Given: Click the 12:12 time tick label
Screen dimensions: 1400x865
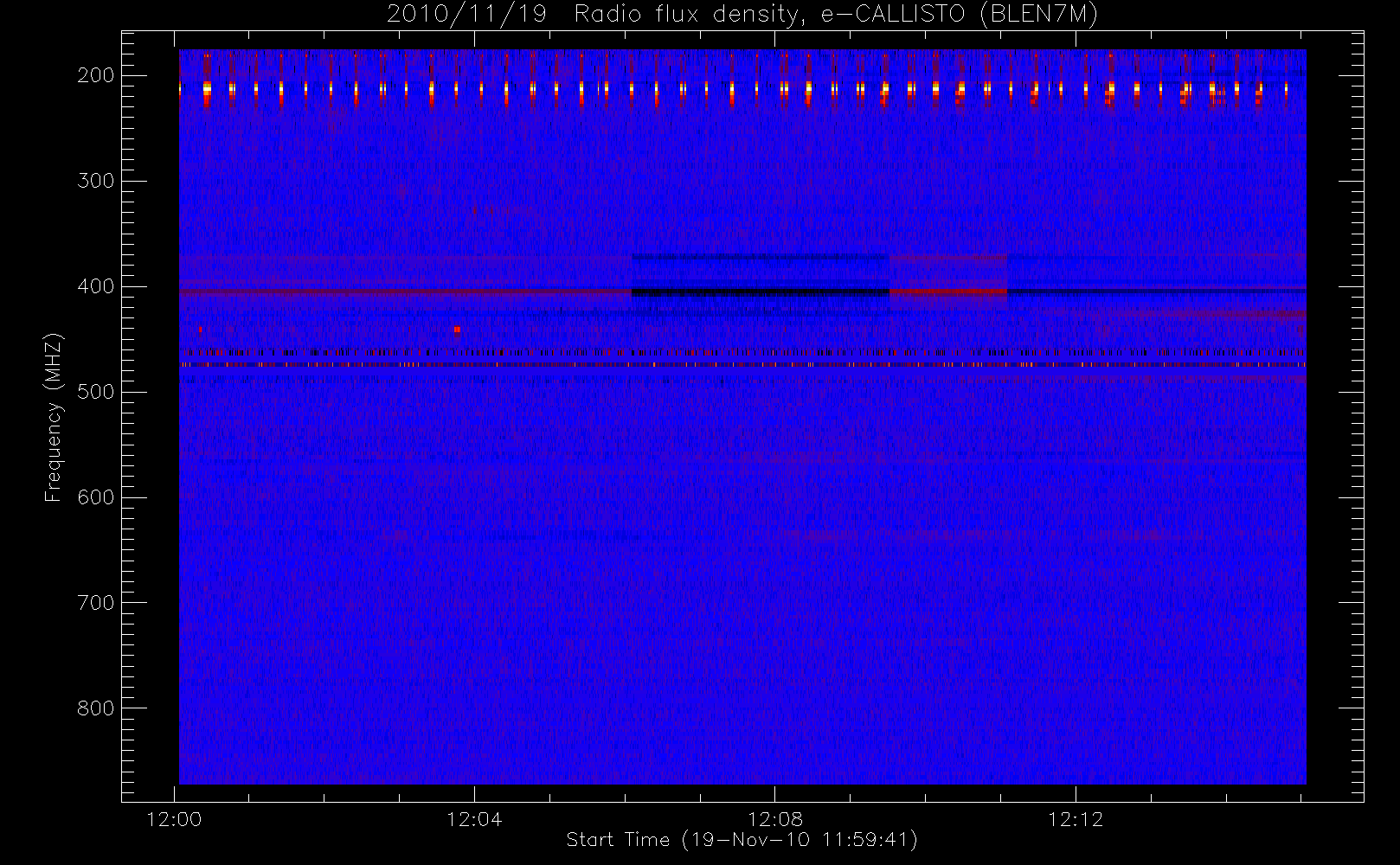Looking at the screenshot, I should pyautogui.click(x=1076, y=819).
